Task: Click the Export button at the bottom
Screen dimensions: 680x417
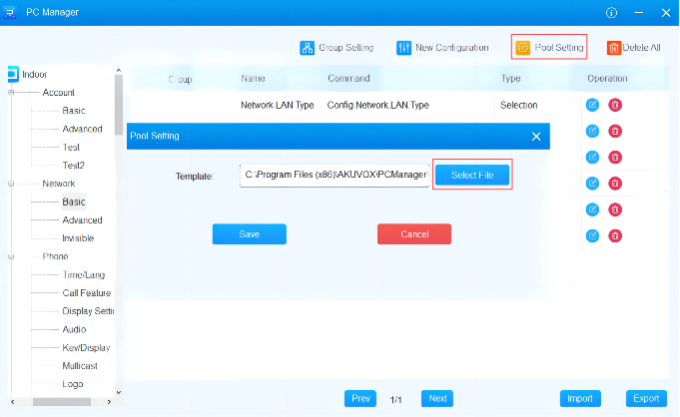Action: pyautogui.click(x=645, y=398)
